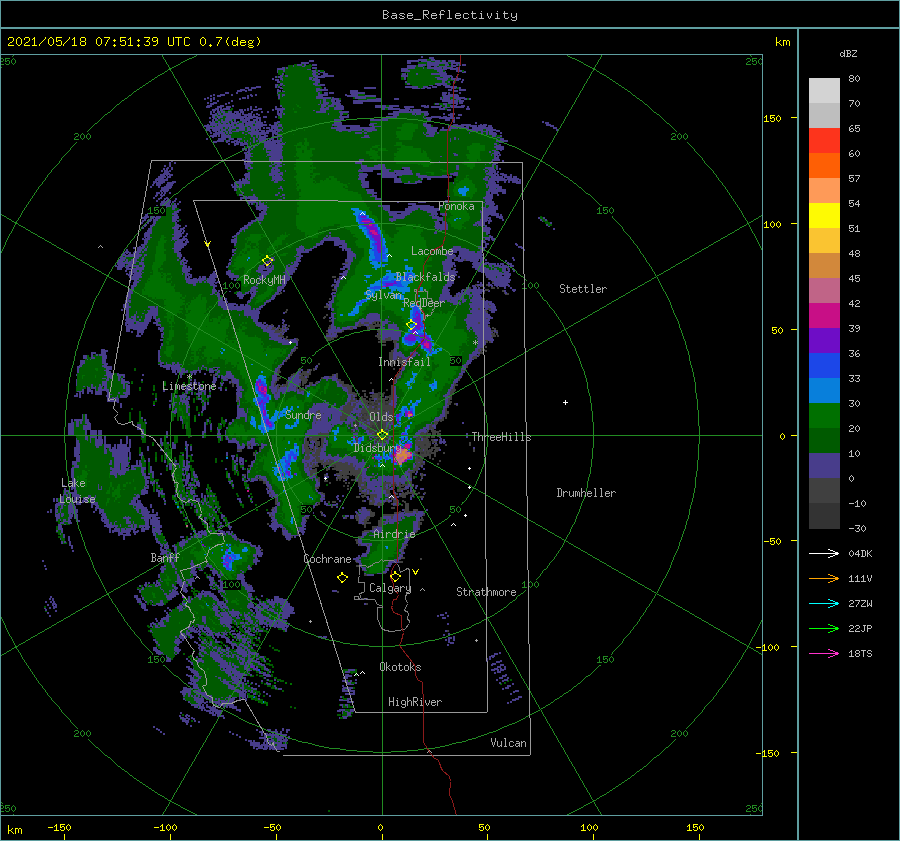Viewport: 900px width, 841px height.
Task: Click the Airdrie city label
Action: tap(394, 534)
